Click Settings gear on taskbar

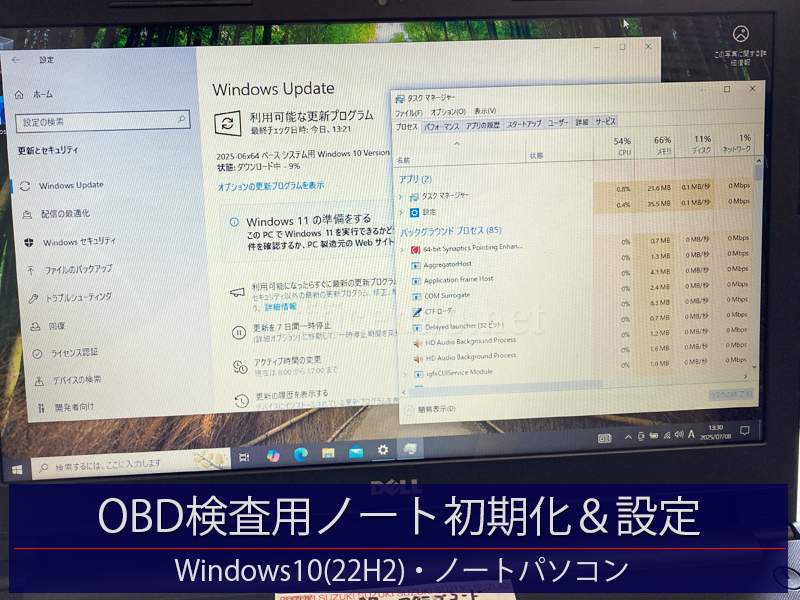(383, 451)
